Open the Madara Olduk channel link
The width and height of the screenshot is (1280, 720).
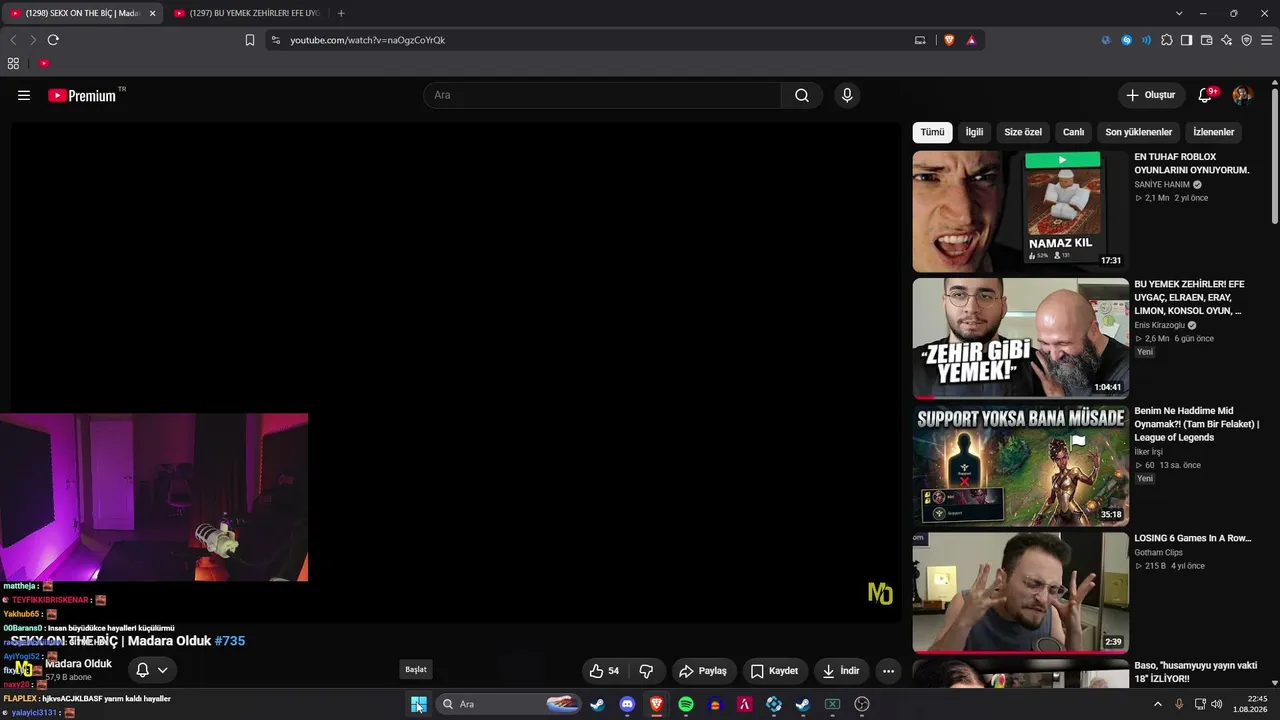pos(78,664)
